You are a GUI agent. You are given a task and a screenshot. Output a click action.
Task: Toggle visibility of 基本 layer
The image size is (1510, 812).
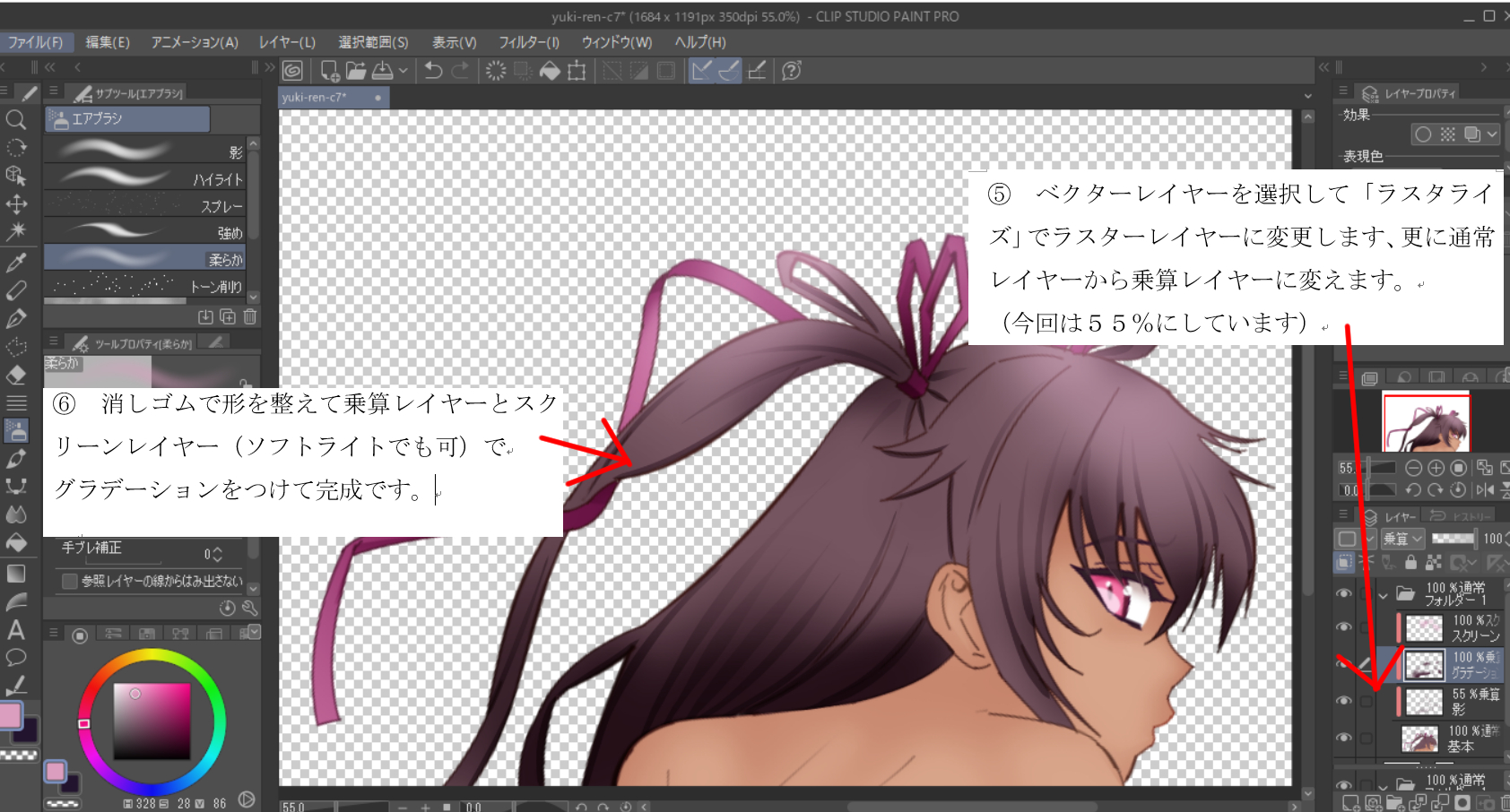(1343, 738)
